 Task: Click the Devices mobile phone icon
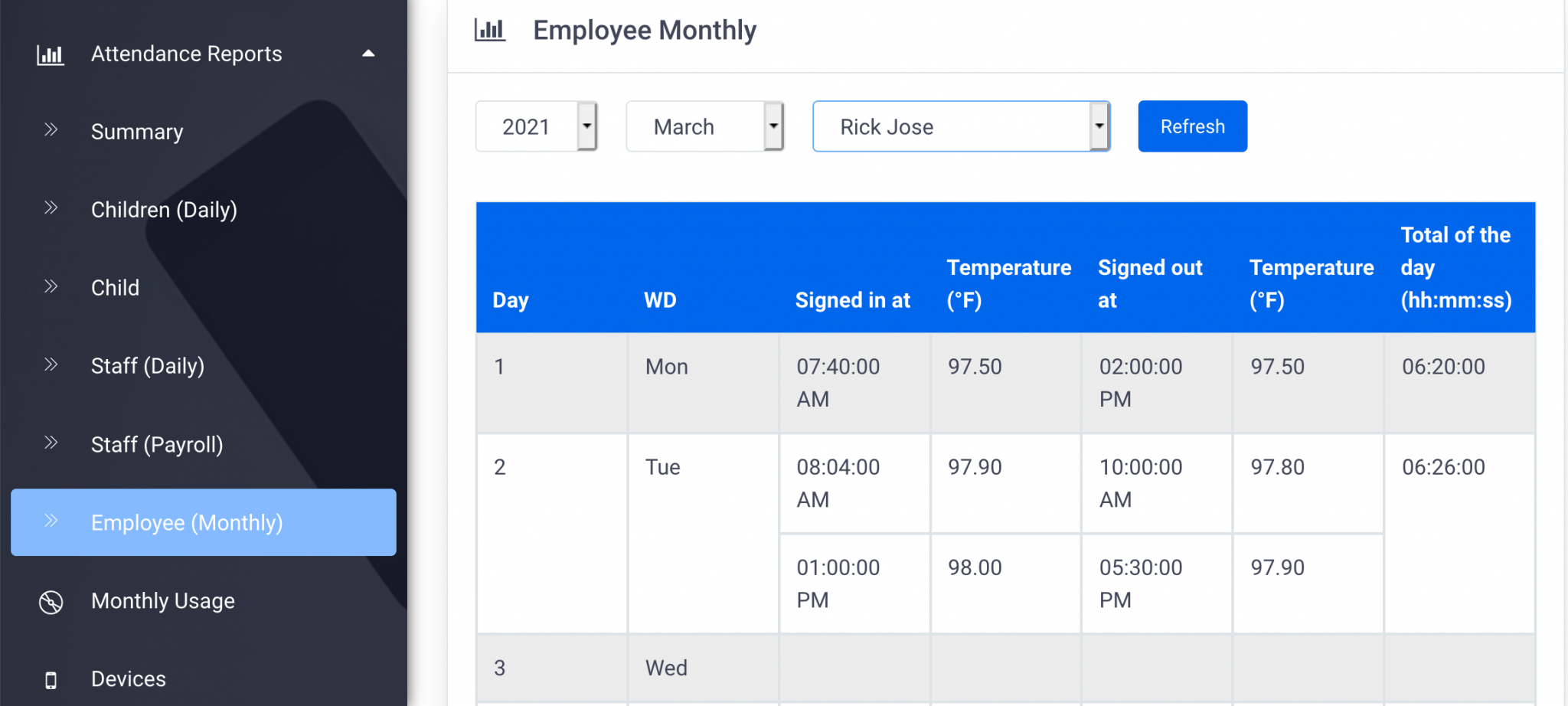[51, 679]
